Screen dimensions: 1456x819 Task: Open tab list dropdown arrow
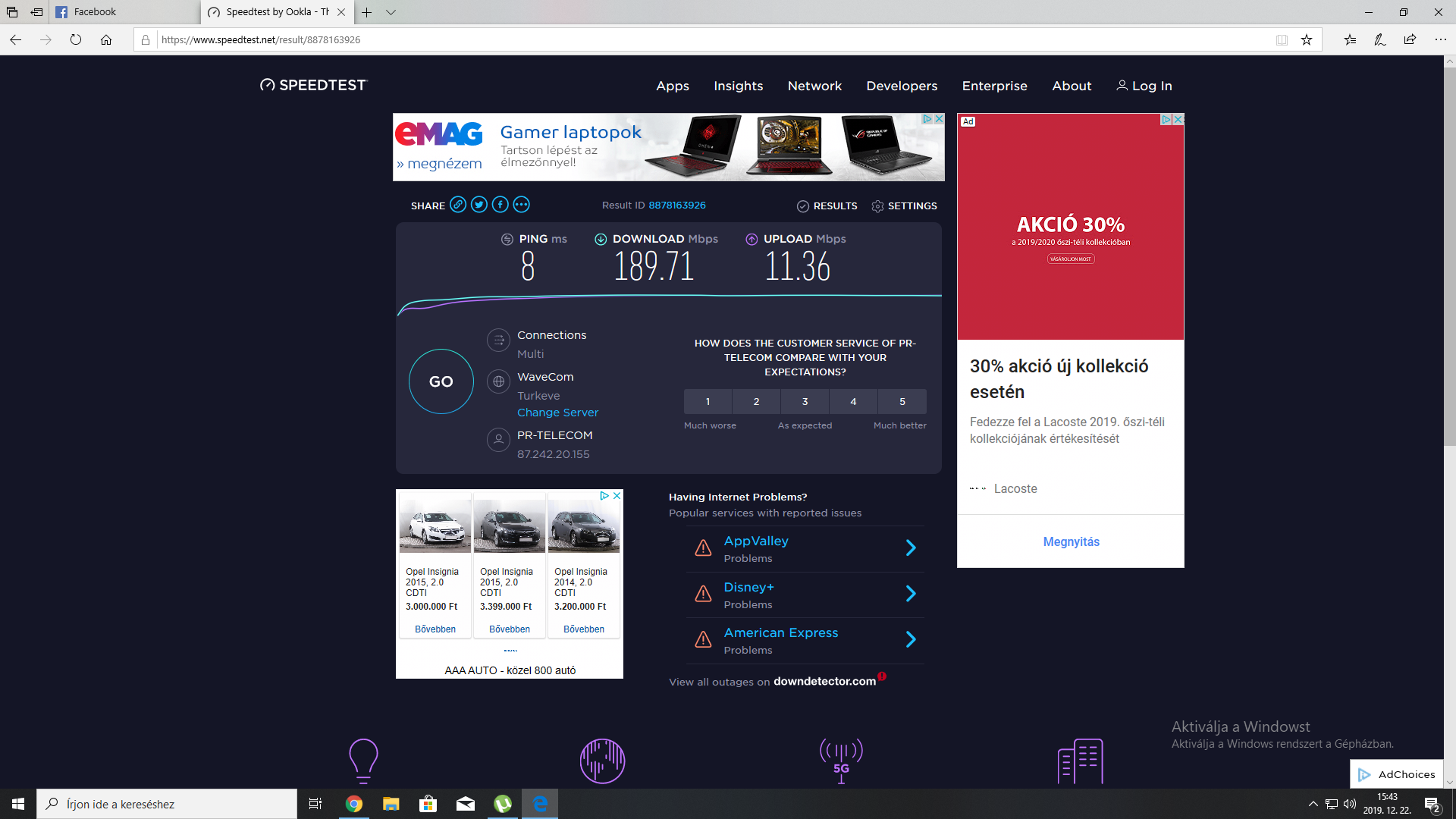(391, 12)
